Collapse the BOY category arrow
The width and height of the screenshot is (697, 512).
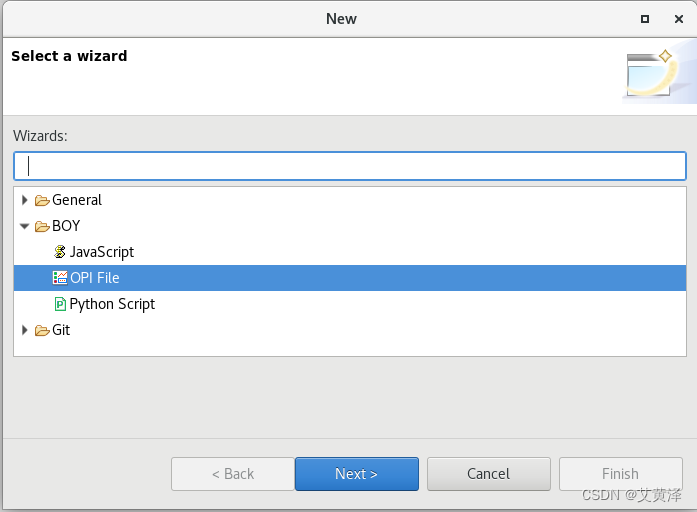pos(25,227)
